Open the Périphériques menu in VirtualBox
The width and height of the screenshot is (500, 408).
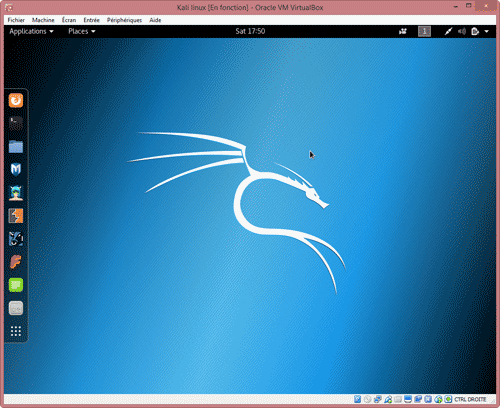124,20
